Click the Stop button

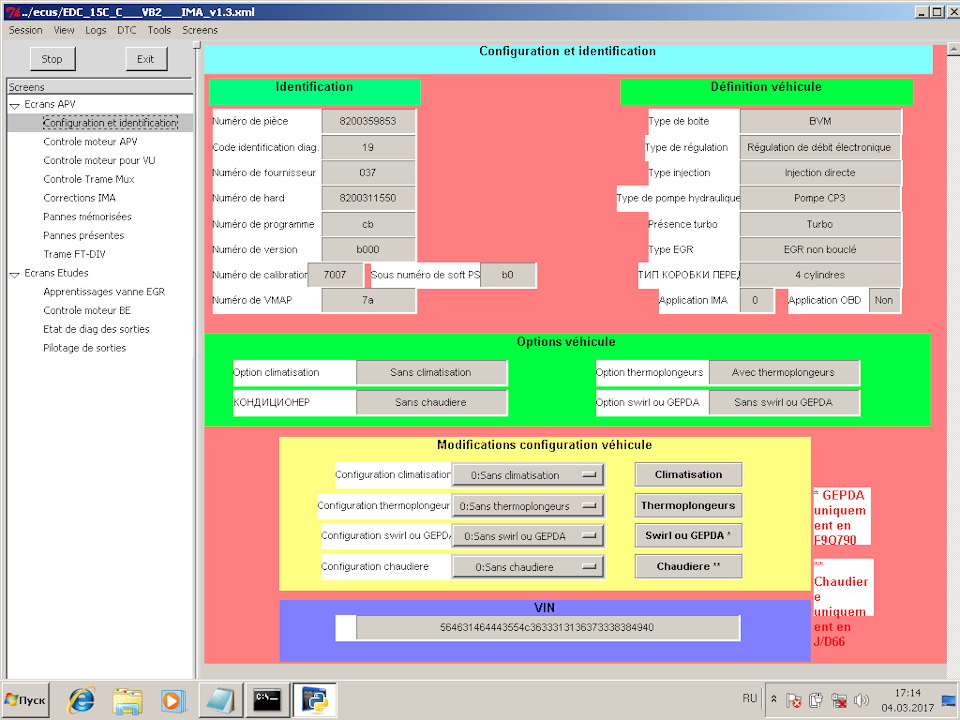pos(52,59)
